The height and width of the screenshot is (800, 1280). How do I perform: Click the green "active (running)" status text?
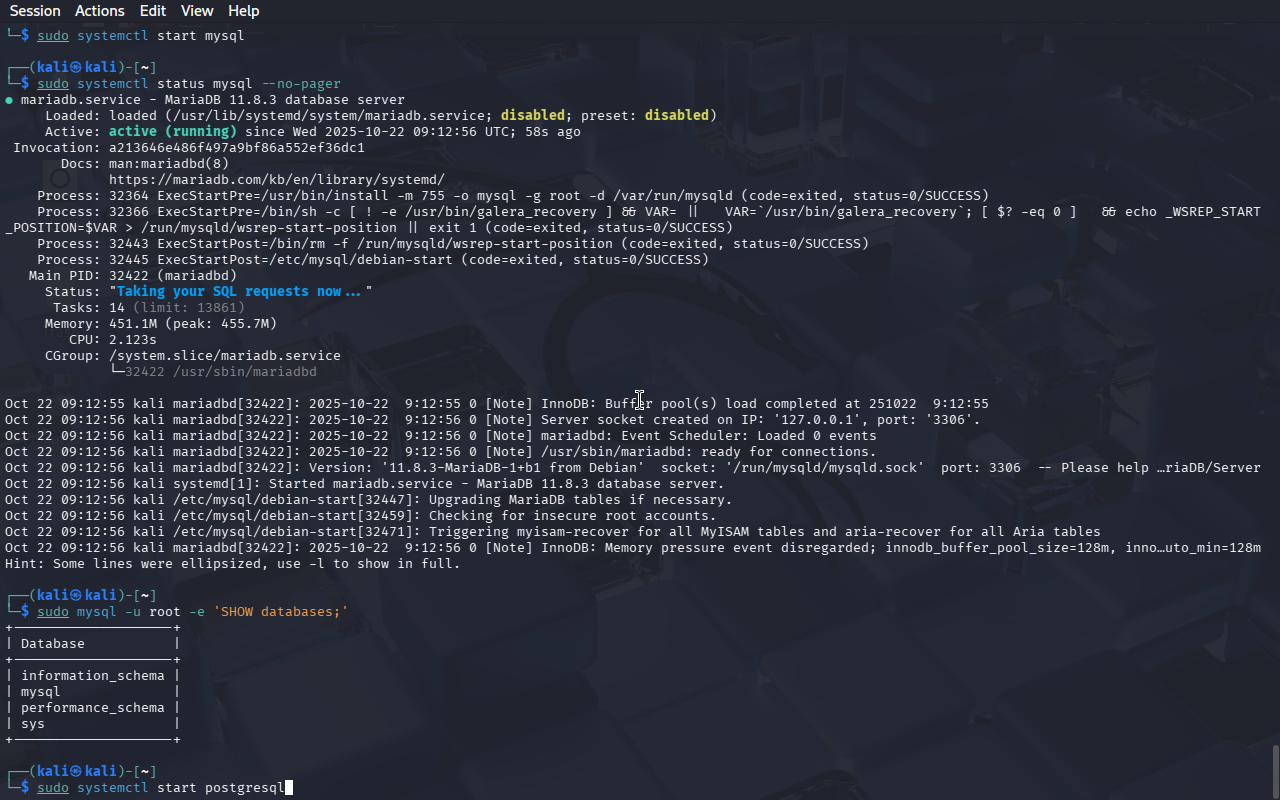point(172,131)
